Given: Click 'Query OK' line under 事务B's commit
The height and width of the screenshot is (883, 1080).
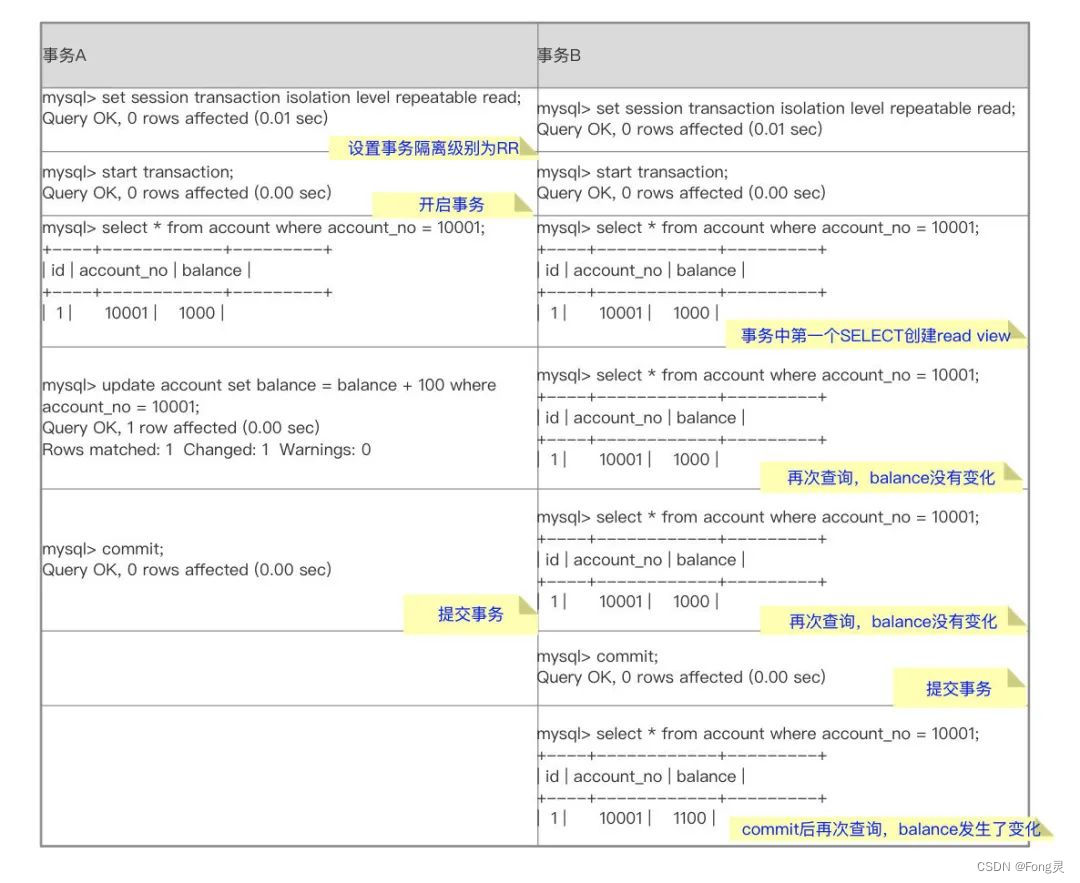Looking at the screenshot, I should (x=681, y=678).
